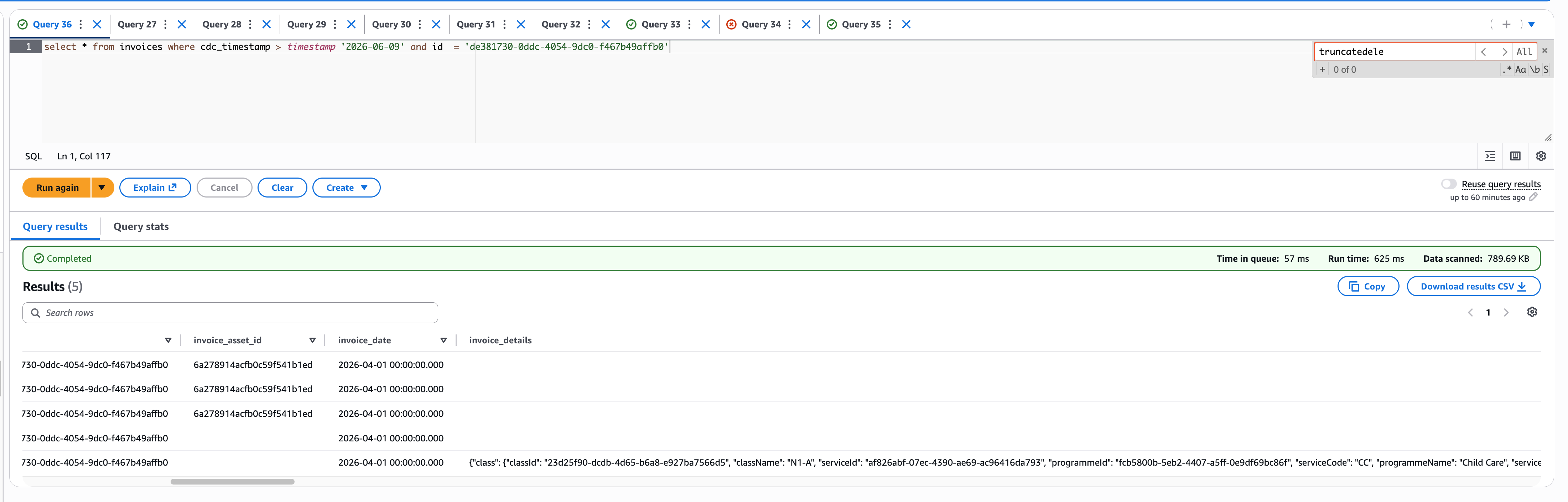Open first id column sort arrow
The height and width of the screenshot is (502, 1568).
(x=168, y=340)
